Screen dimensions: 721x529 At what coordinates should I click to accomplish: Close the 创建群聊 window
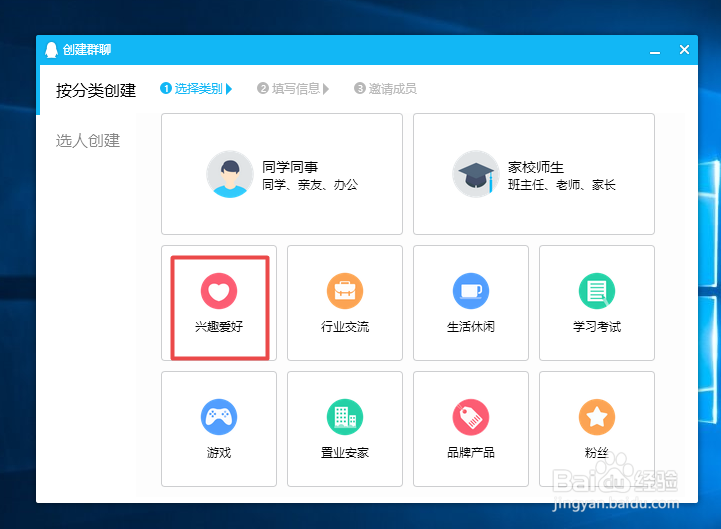click(684, 50)
